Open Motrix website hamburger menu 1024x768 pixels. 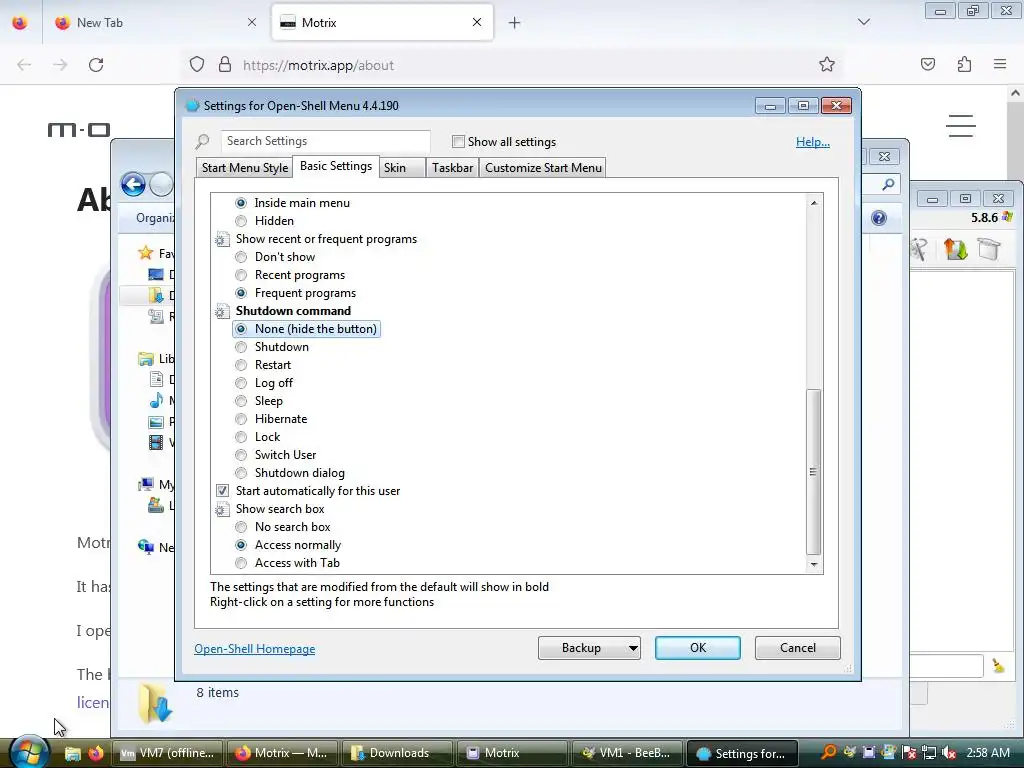pos(961,126)
